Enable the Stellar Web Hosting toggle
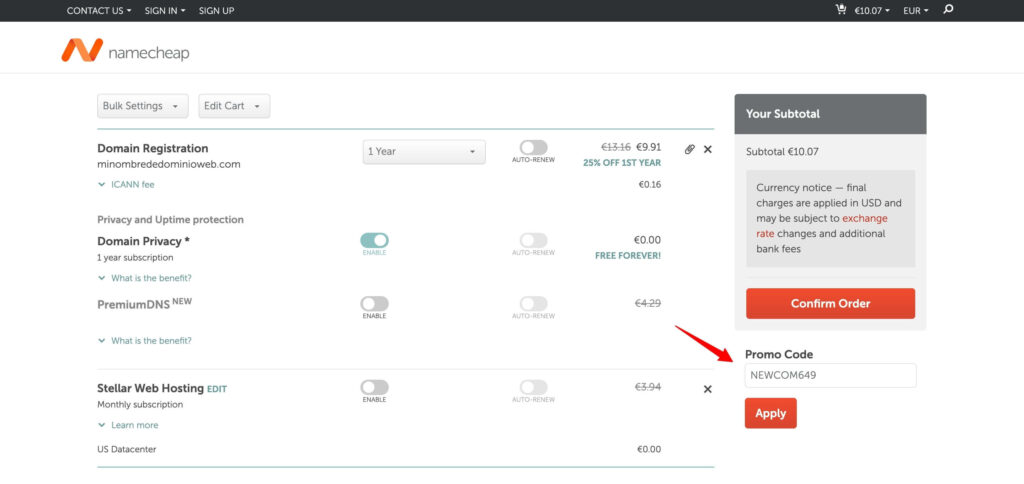Viewport: 1024px width, 484px height. point(374,387)
